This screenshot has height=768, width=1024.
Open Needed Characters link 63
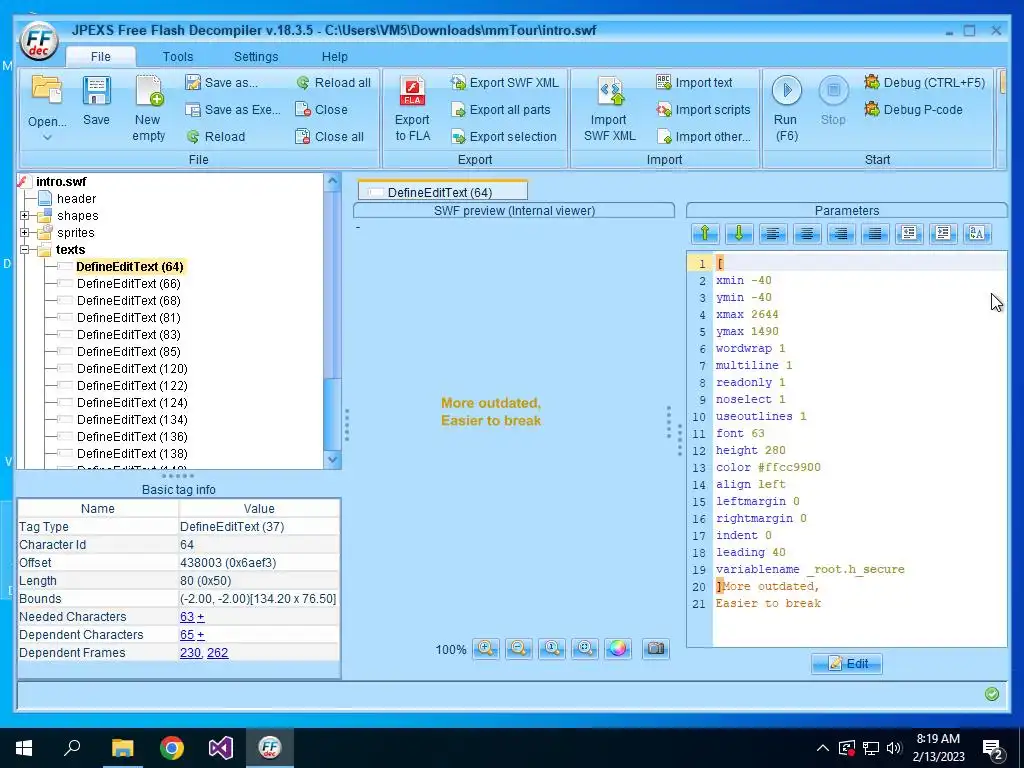pyautogui.click(x=187, y=616)
